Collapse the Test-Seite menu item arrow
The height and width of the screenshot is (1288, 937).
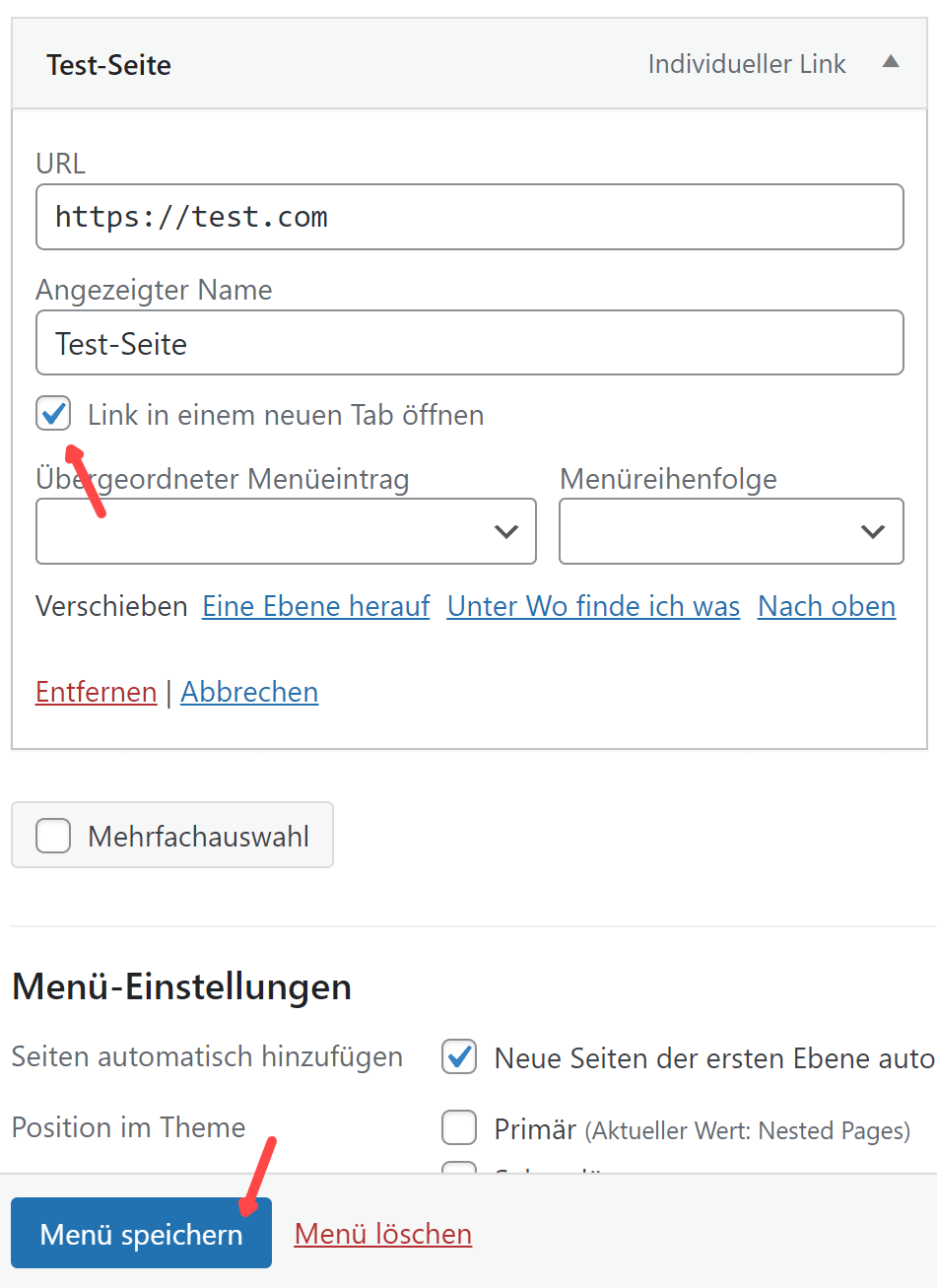pyautogui.click(x=891, y=63)
